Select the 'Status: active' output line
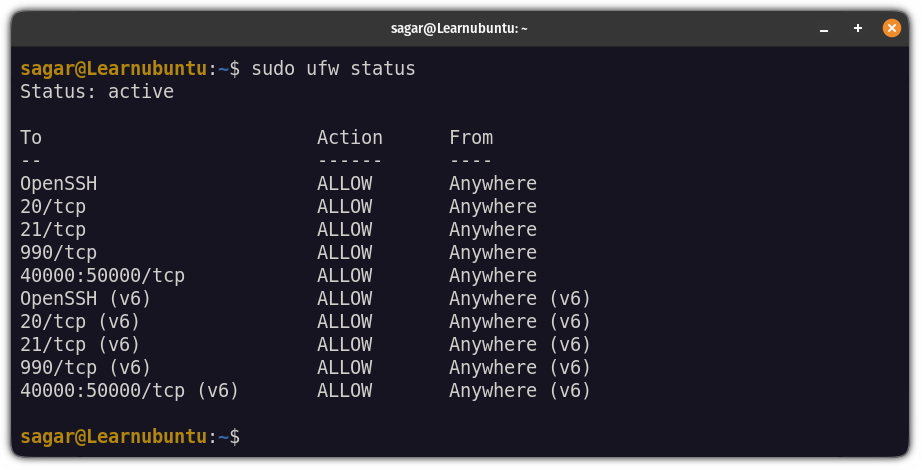The image size is (922, 470). coord(97,92)
